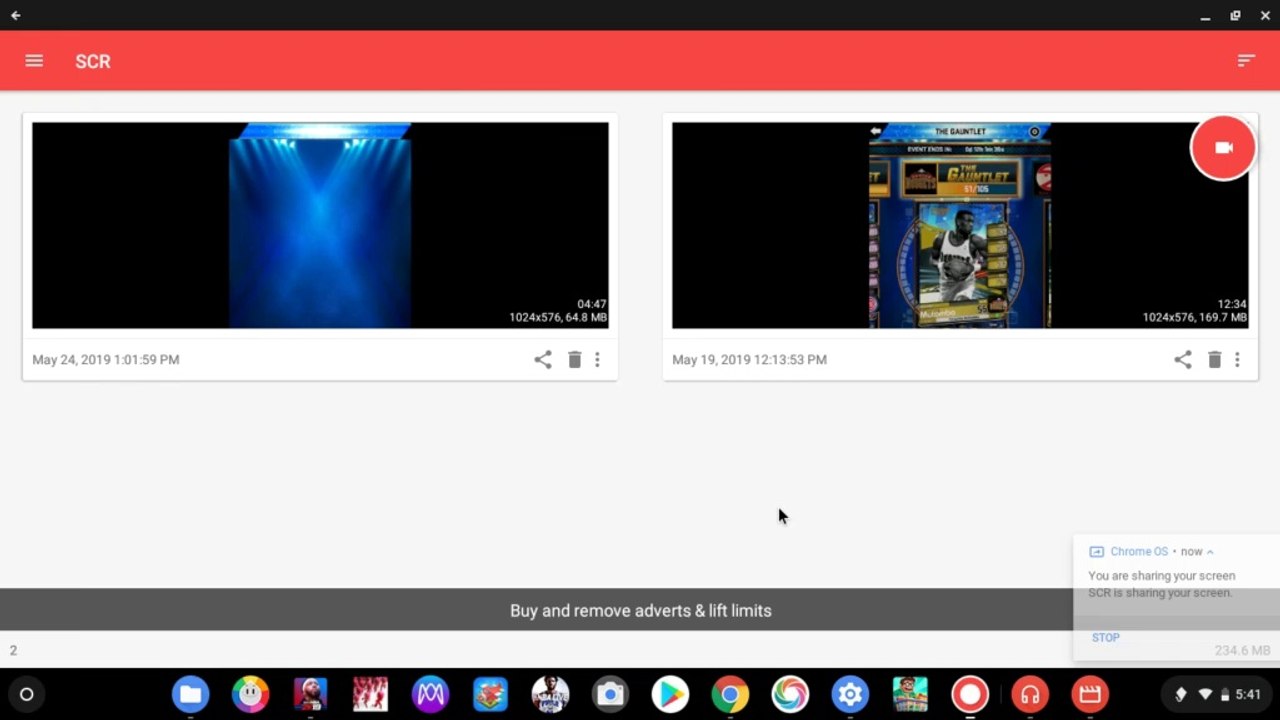This screenshot has width=1280, height=720.
Task: Open Google Play Store from the shelf
Action: click(670, 694)
